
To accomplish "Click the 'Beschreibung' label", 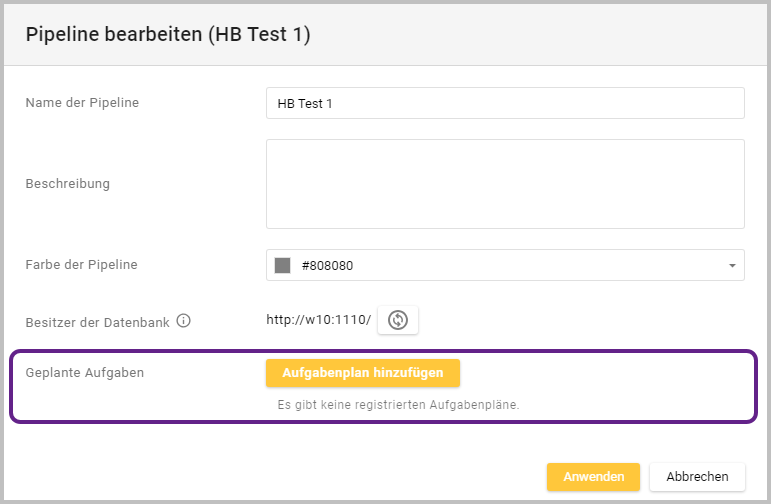I will 67,184.
